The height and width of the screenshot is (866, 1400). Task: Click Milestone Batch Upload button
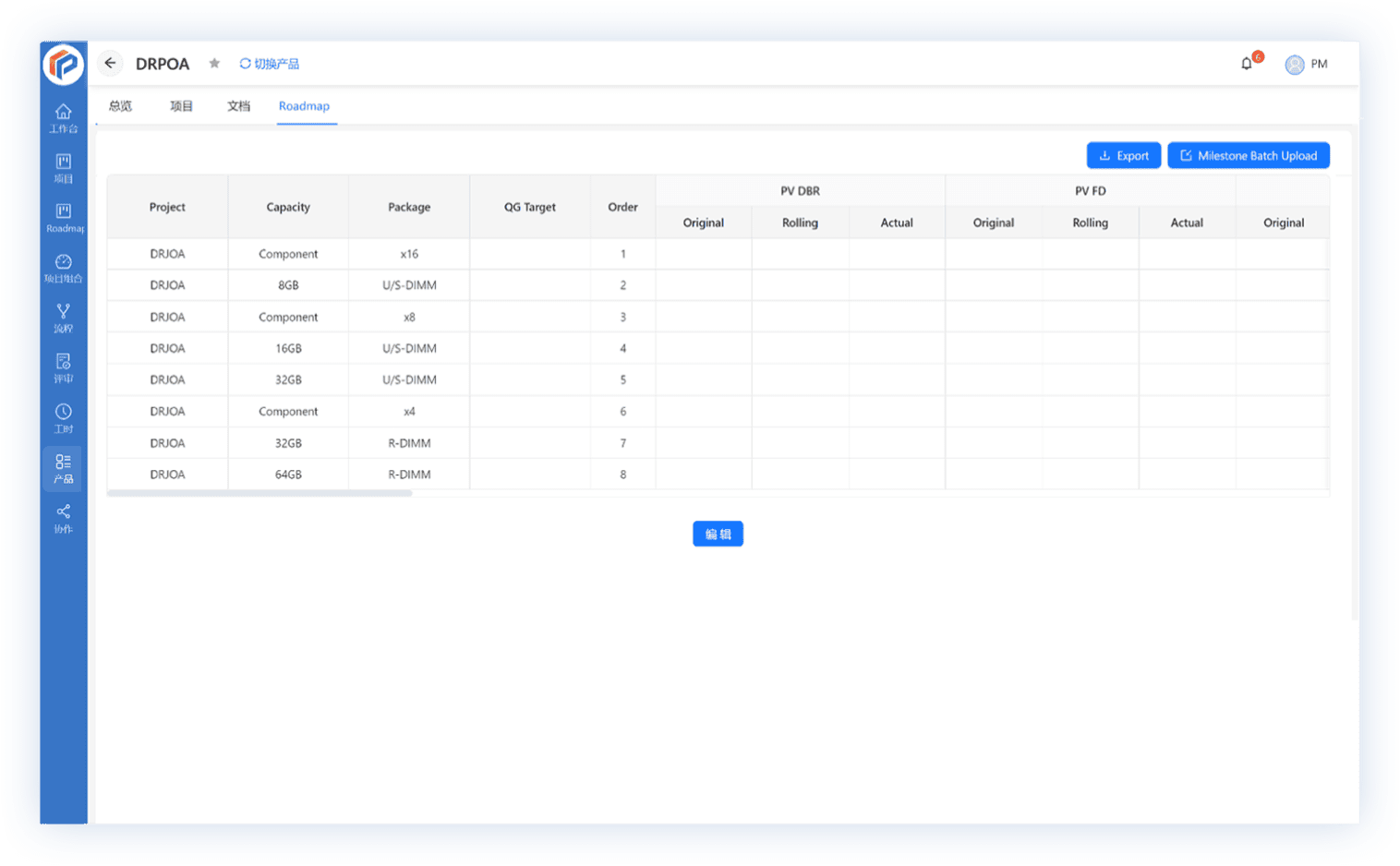[x=1249, y=155]
